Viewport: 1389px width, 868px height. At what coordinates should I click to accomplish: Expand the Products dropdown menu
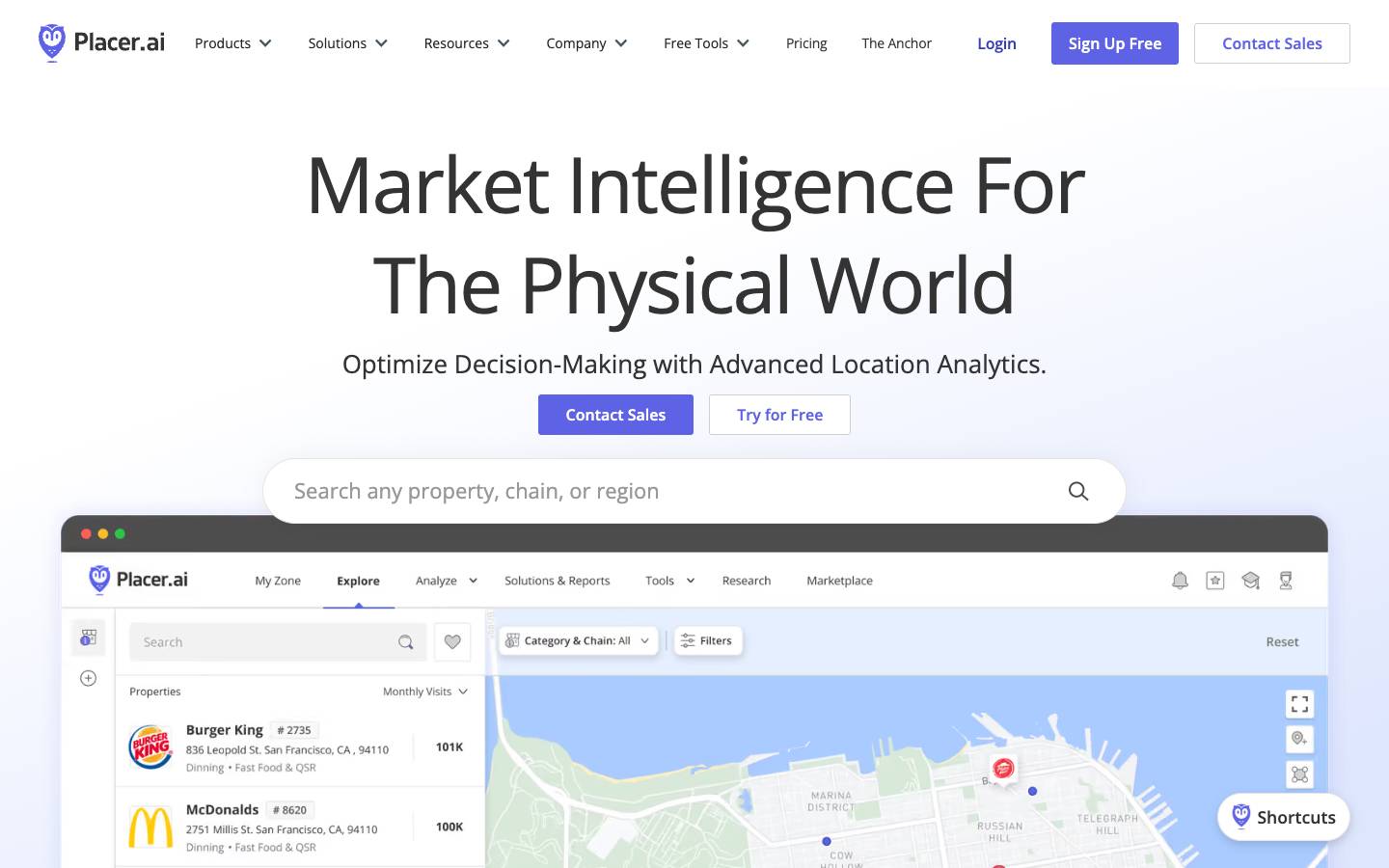[233, 43]
